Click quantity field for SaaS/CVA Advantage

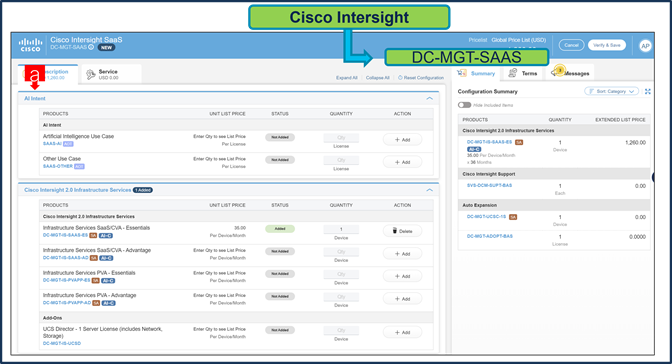[341, 252]
